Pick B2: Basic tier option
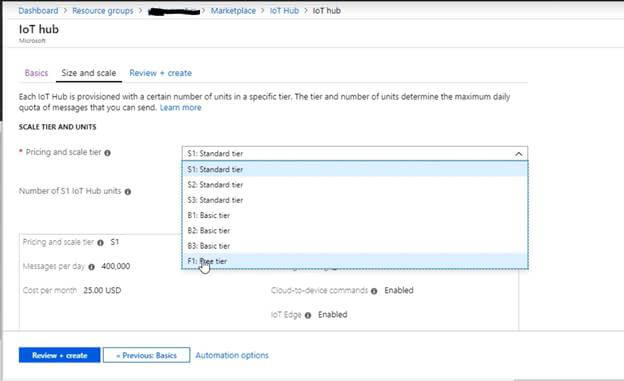Screen dimensions: 624x381 [355, 231]
